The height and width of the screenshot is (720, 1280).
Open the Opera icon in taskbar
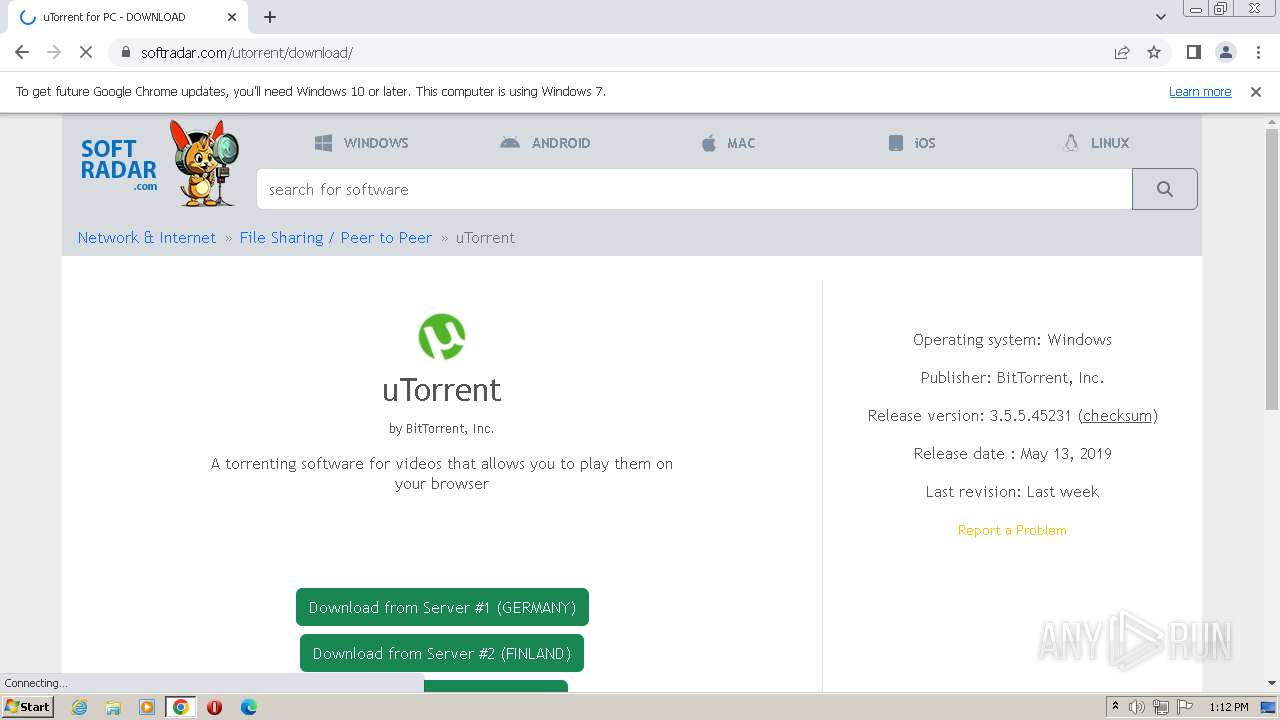[214, 707]
